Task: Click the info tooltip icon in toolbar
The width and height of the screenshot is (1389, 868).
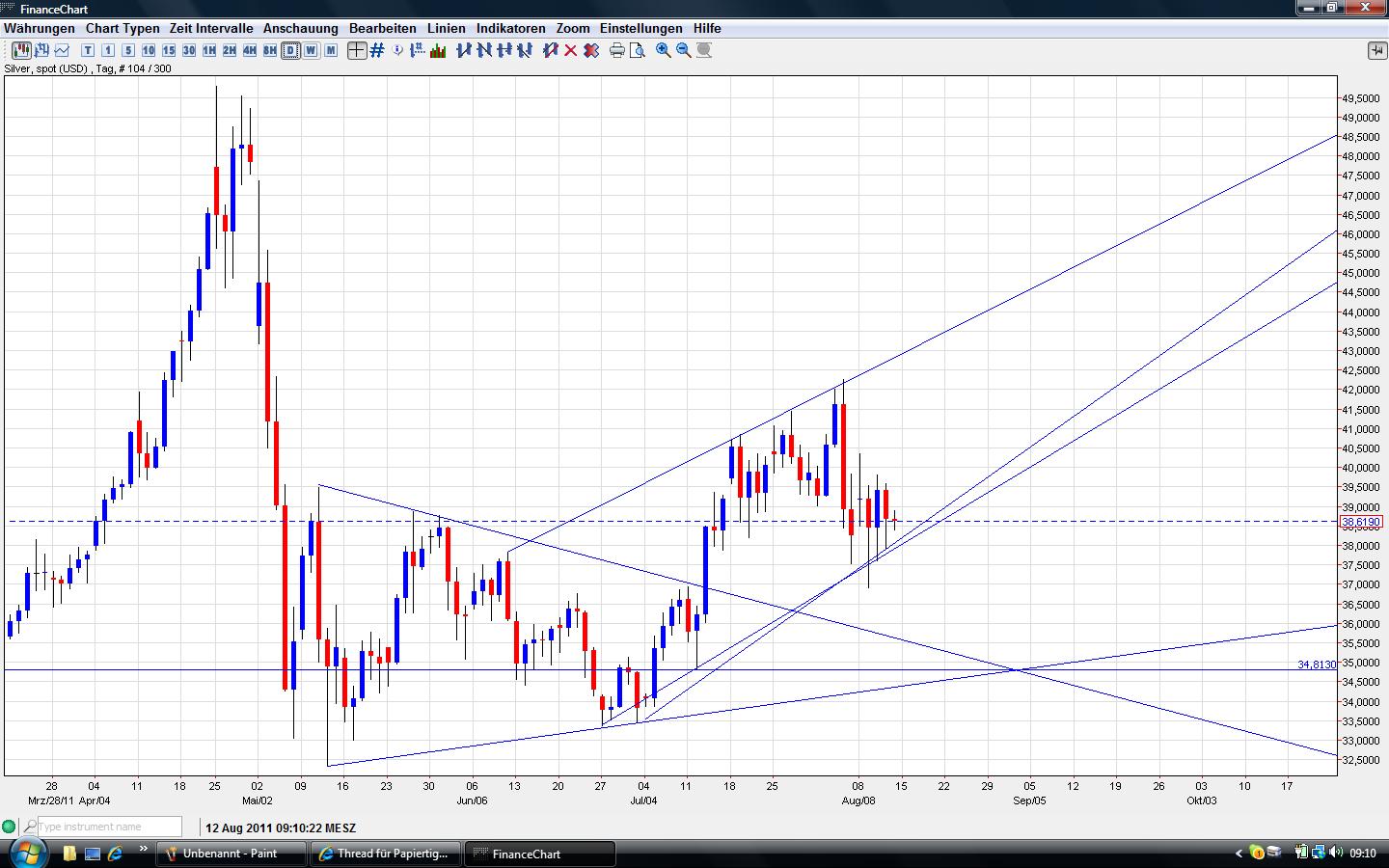Action: 398,50
